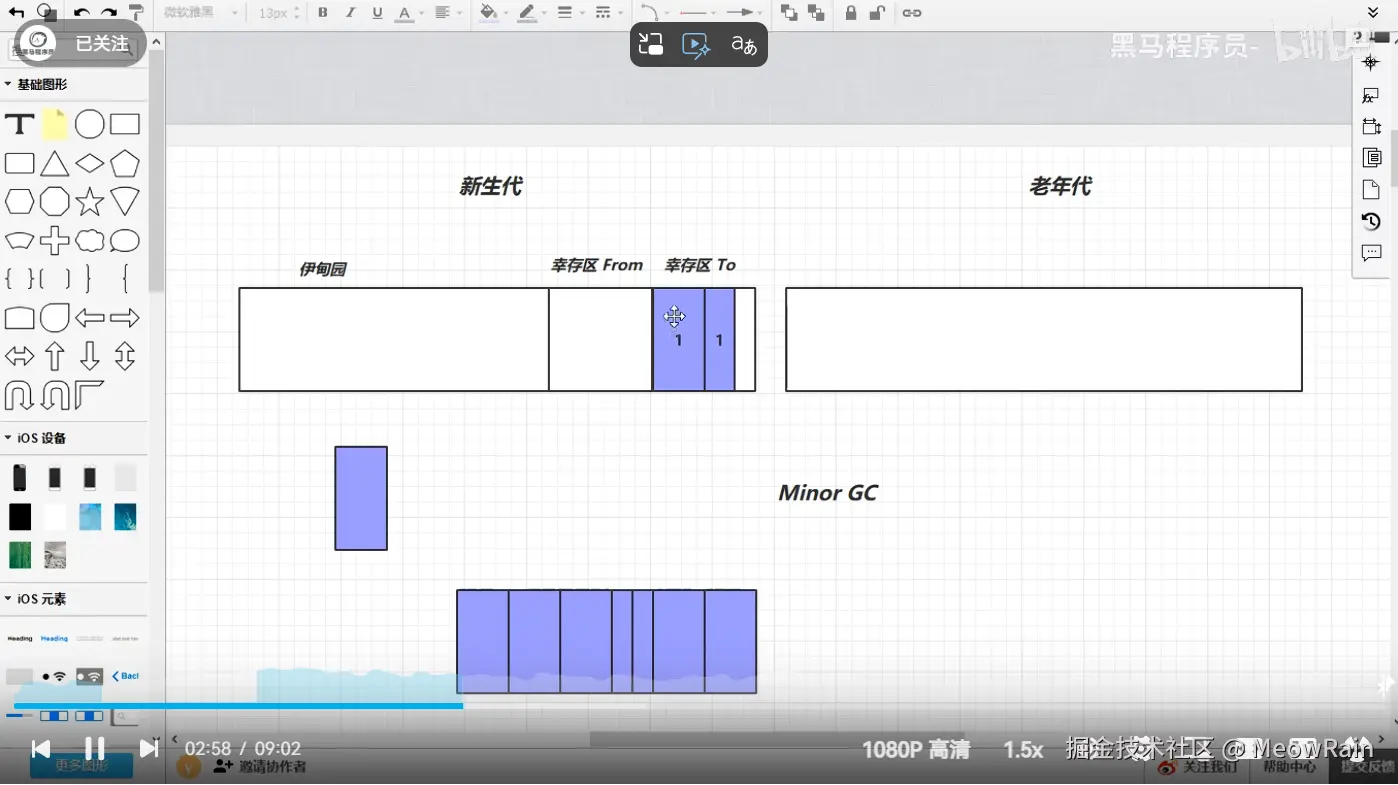Screen dimensions: 1398x785
Task: Pause the video playback
Action: 95,747
